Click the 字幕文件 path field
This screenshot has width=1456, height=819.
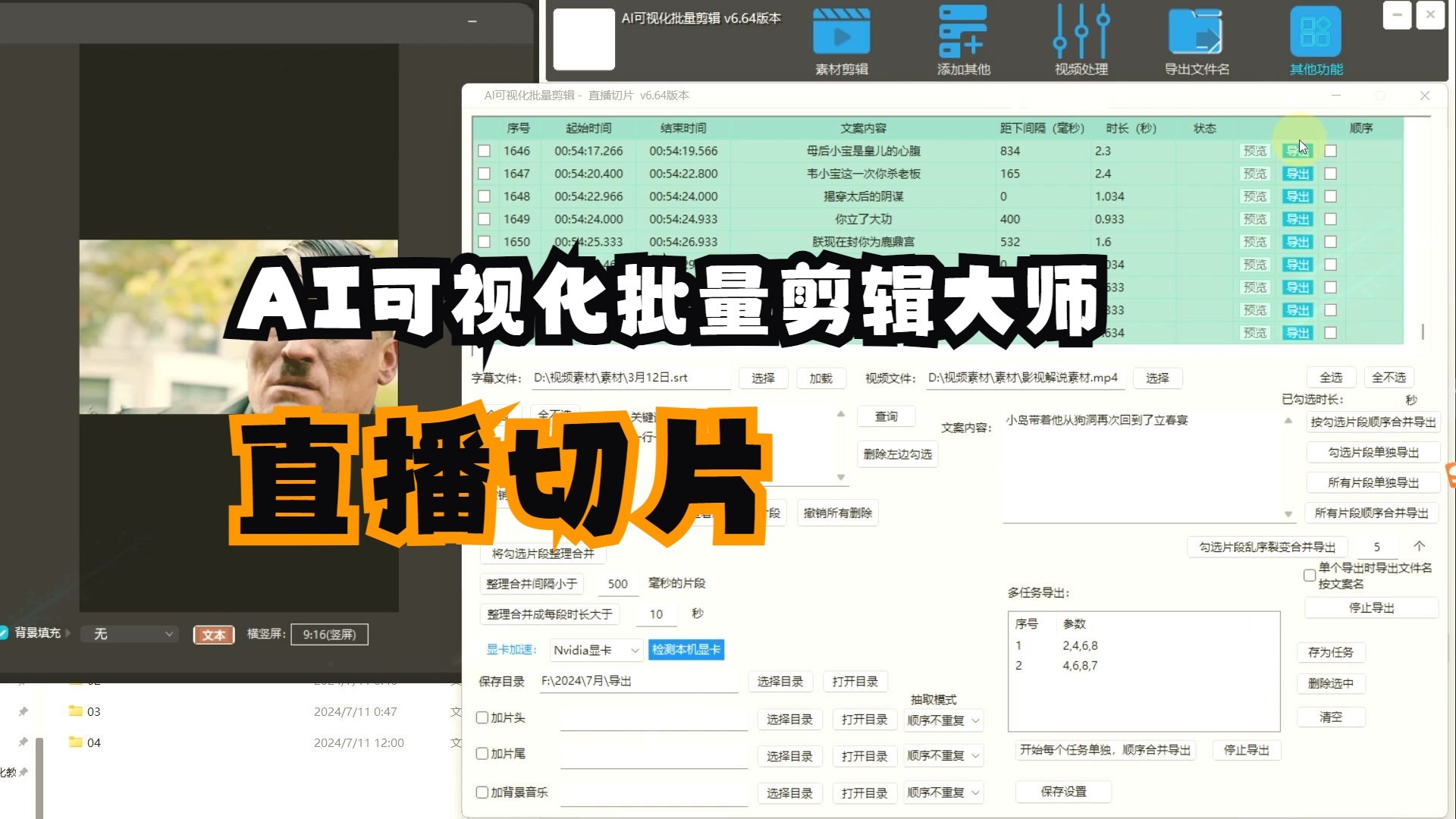click(x=630, y=378)
